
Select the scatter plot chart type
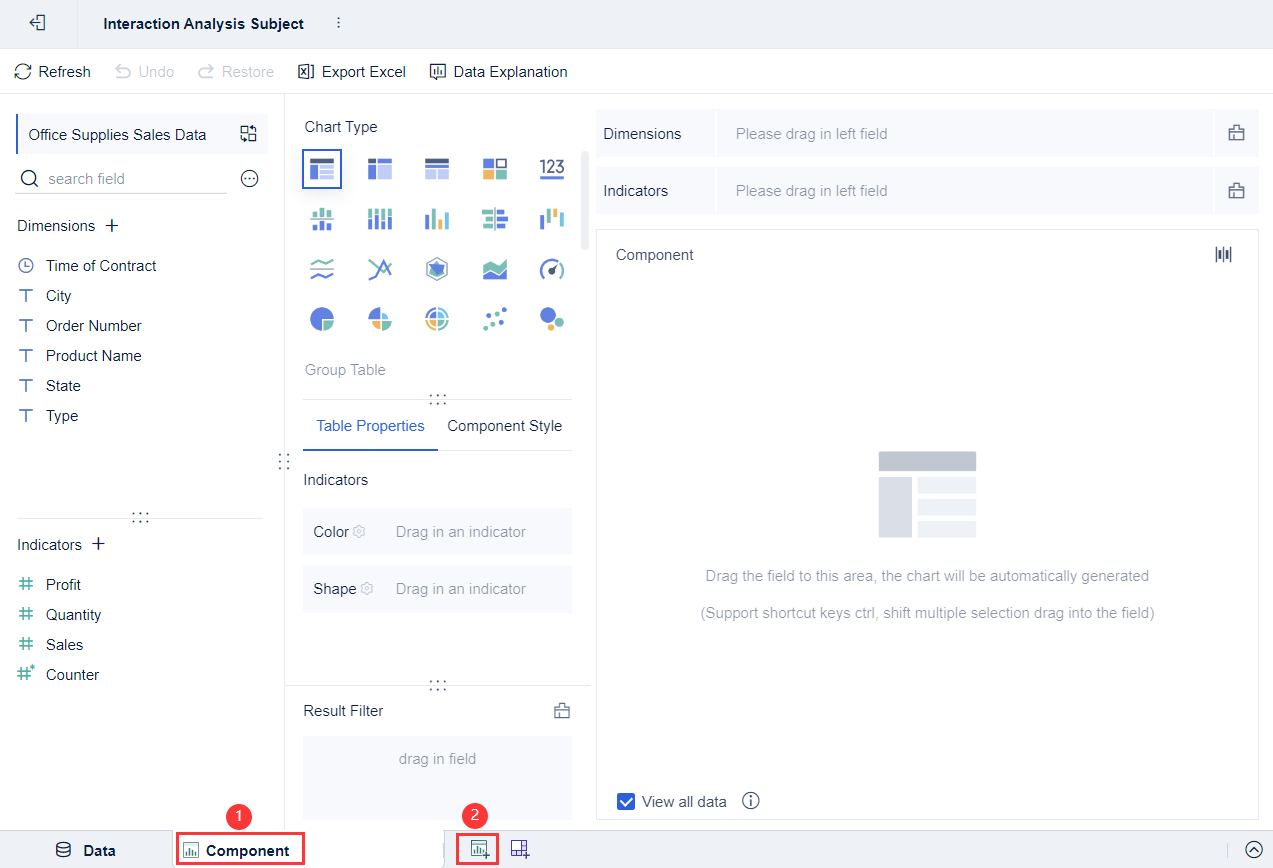point(494,318)
